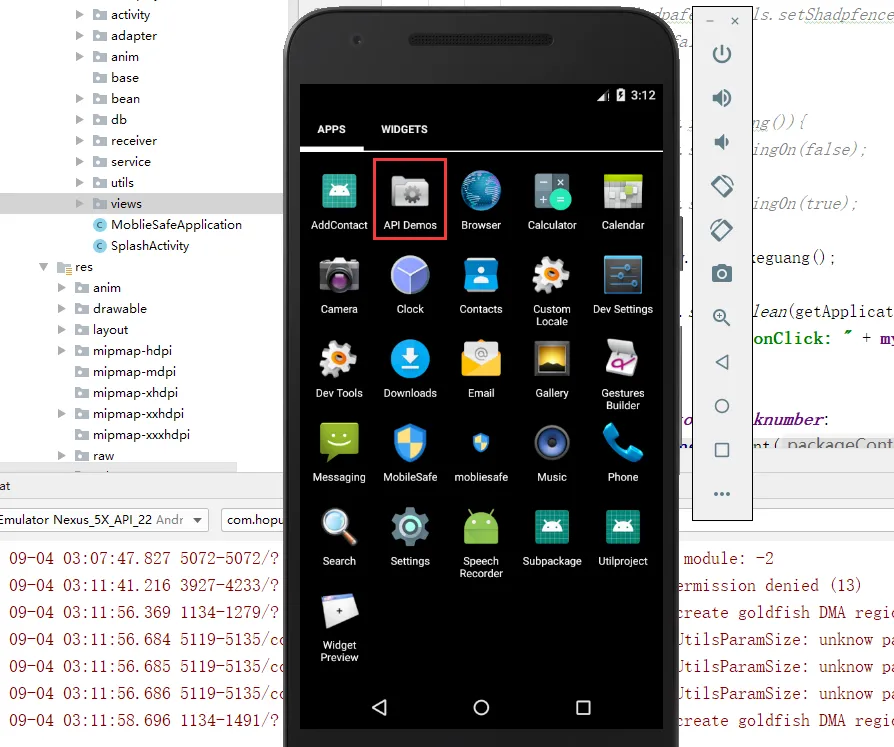Switch to the WIDGETS tab
894x747 pixels.
click(404, 129)
